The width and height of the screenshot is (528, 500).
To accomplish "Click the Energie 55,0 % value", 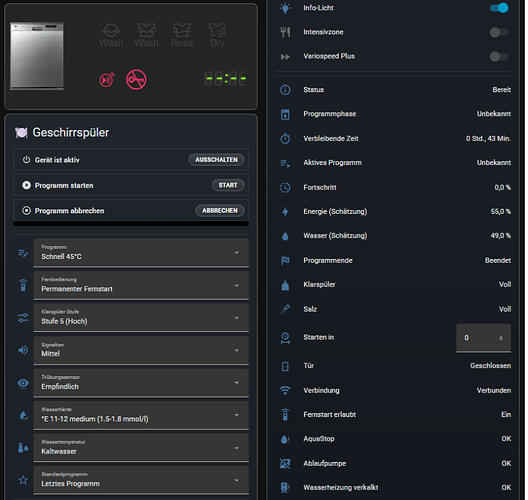I will pos(501,211).
